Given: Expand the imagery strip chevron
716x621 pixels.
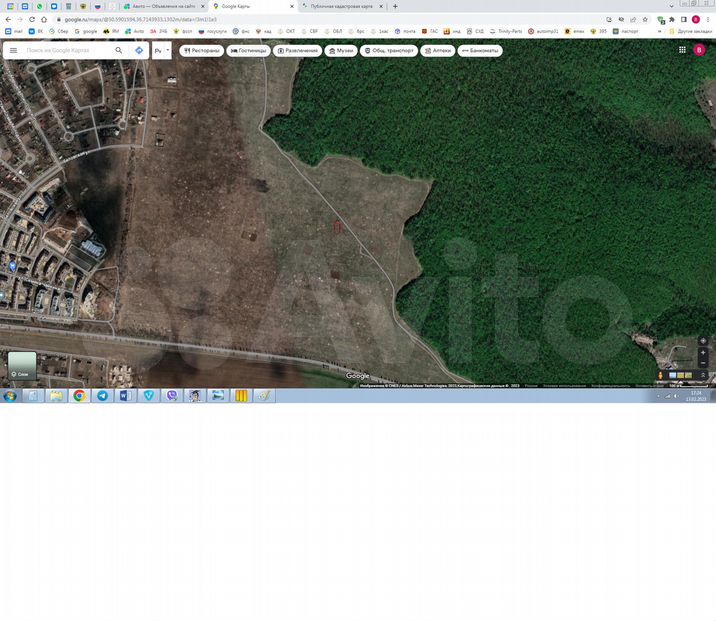Looking at the screenshot, I should [703, 376].
